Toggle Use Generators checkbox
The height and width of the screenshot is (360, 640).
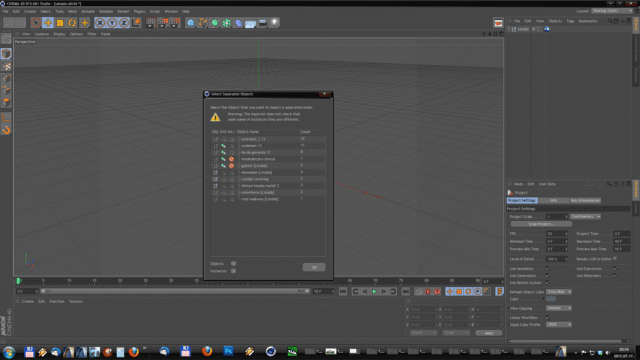point(548,276)
